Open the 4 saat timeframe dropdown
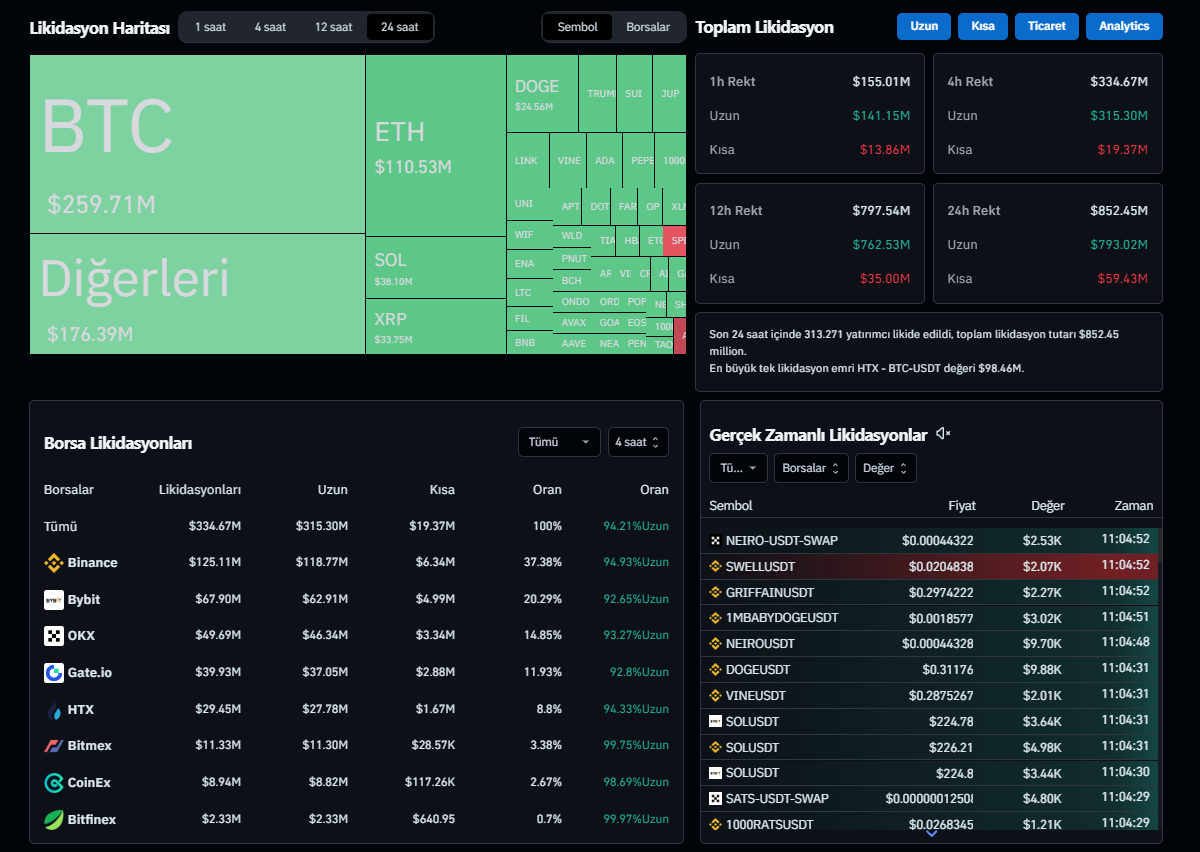 [637, 442]
